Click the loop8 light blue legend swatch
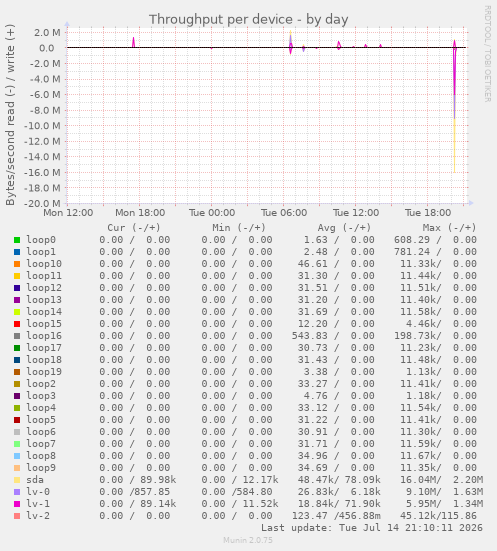This screenshot has width=497, height=551. click(17, 456)
